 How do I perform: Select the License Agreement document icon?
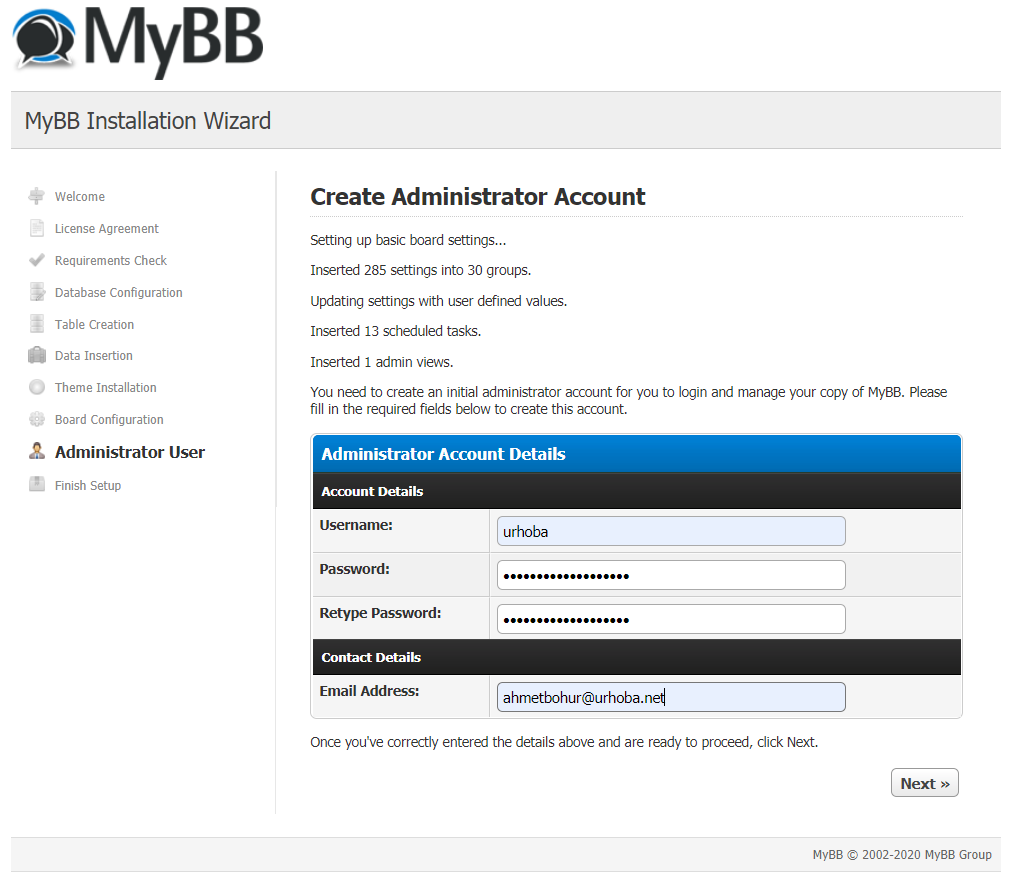[36, 228]
